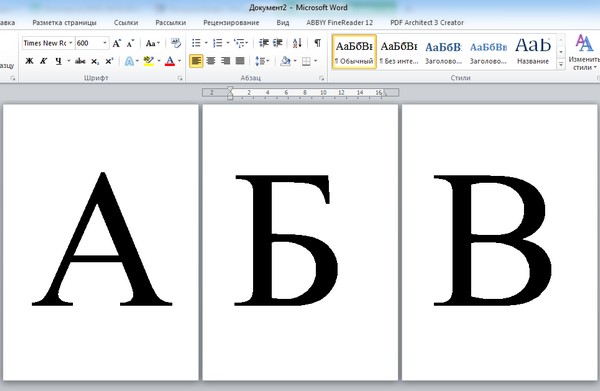Open the Рецензирование tab
Viewport: 600px width, 391px height.
point(231,23)
